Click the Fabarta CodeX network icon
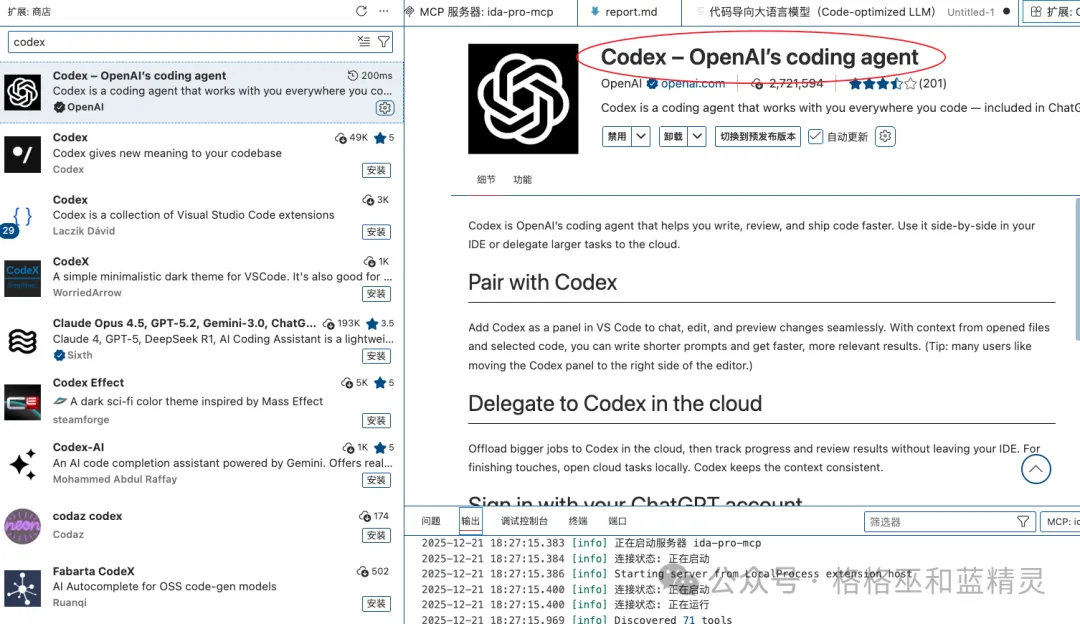Viewport: 1080px width, 624px height. (x=22, y=588)
